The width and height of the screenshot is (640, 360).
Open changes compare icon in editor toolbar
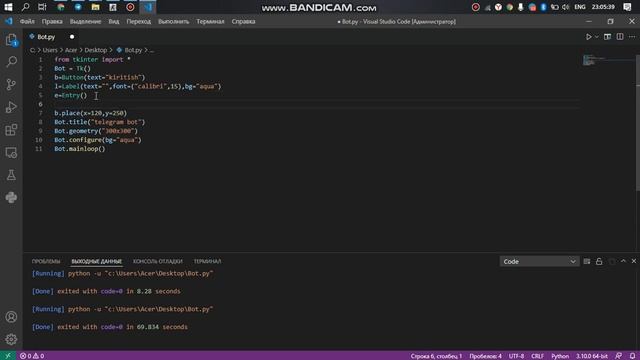click(607, 37)
